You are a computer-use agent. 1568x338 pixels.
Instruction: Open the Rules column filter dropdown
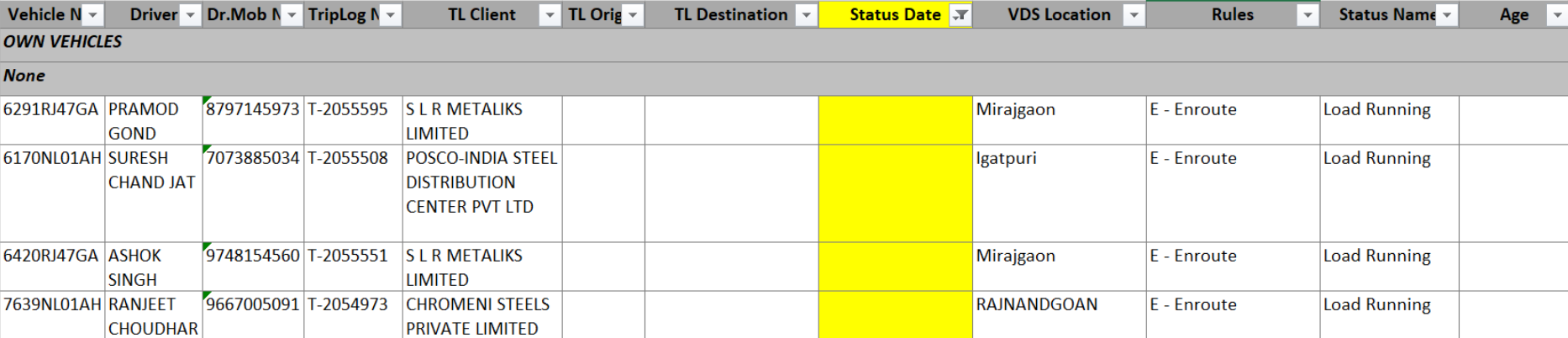click(x=1308, y=15)
